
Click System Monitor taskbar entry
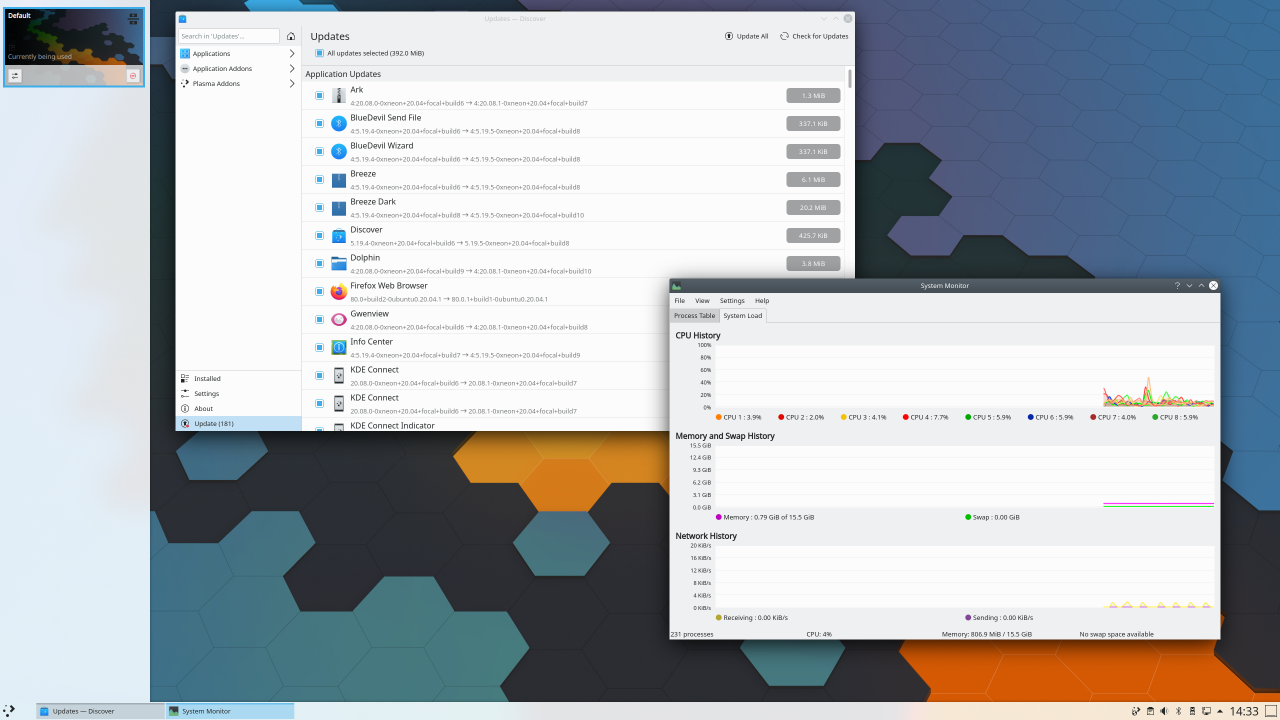tap(231, 711)
